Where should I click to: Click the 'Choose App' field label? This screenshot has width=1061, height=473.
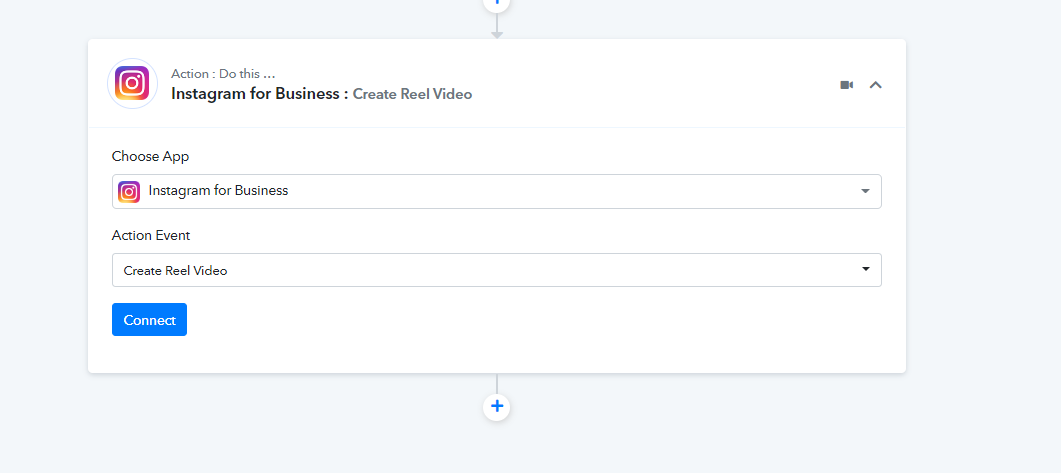150,156
